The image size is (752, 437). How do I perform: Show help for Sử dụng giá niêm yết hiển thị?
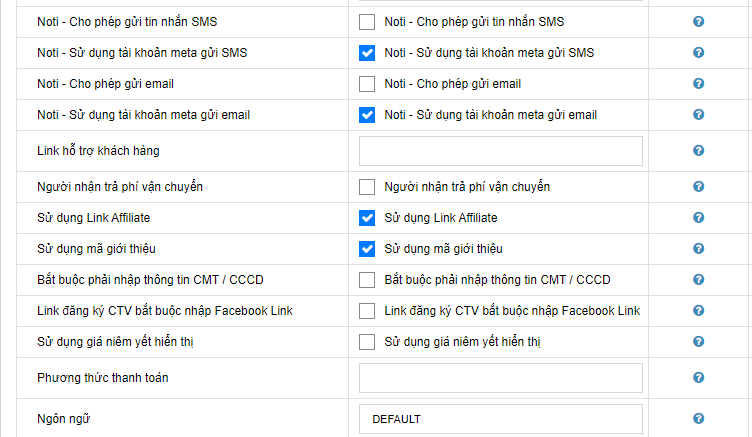click(698, 342)
